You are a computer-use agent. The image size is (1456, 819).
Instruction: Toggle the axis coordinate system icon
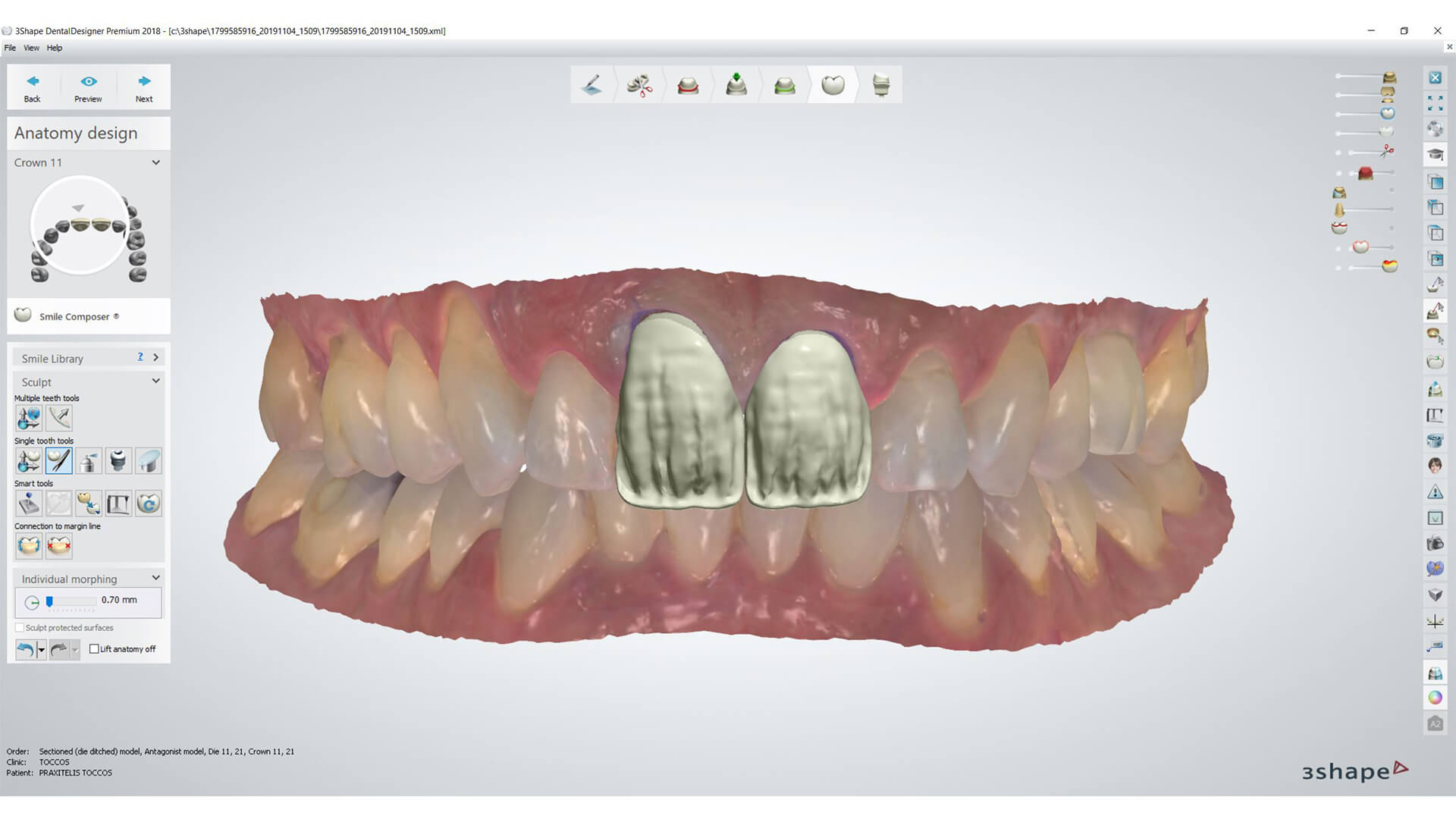pos(1435,622)
